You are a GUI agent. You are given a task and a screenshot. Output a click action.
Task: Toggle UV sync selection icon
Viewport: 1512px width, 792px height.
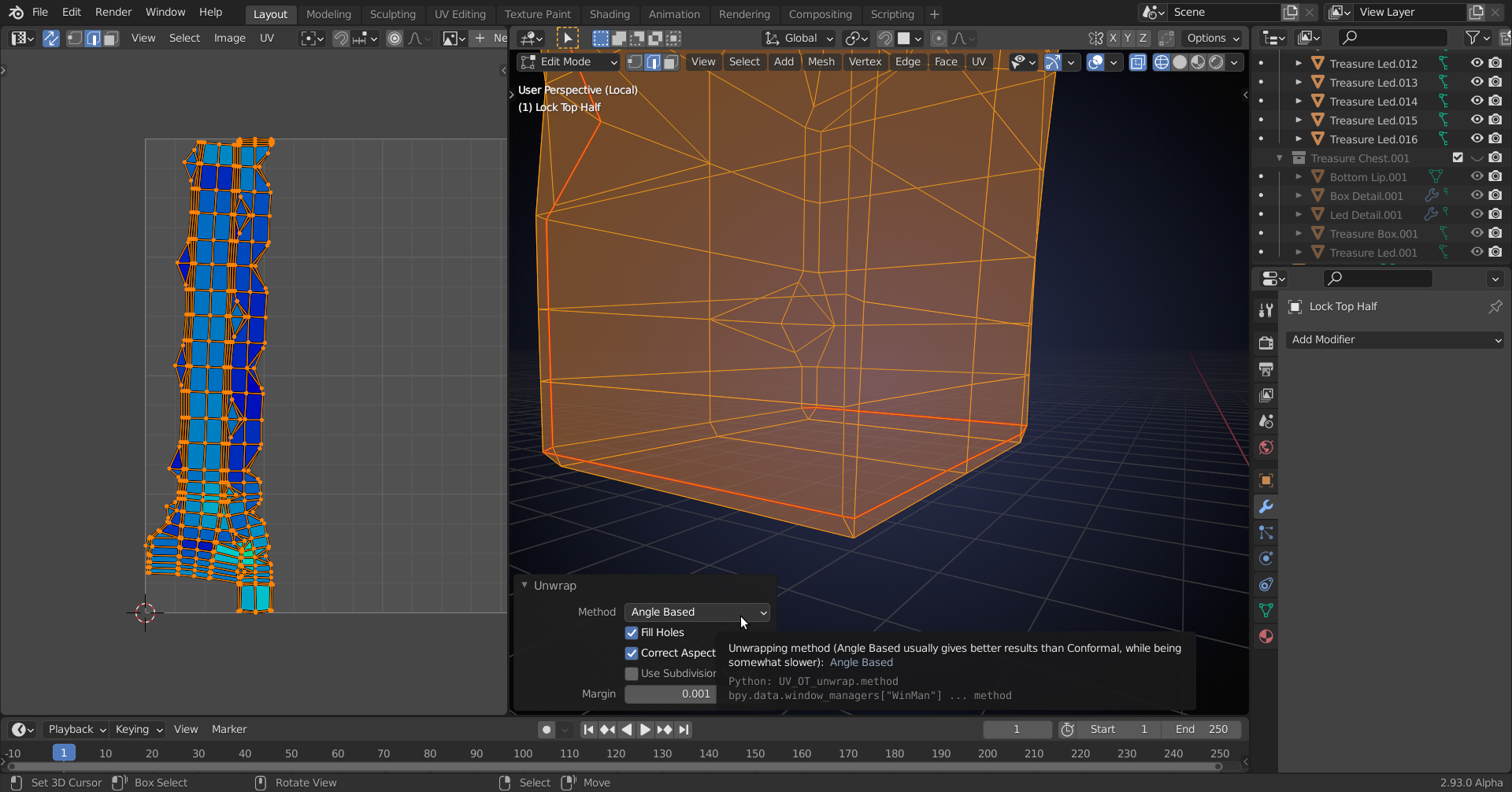tap(51, 38)
